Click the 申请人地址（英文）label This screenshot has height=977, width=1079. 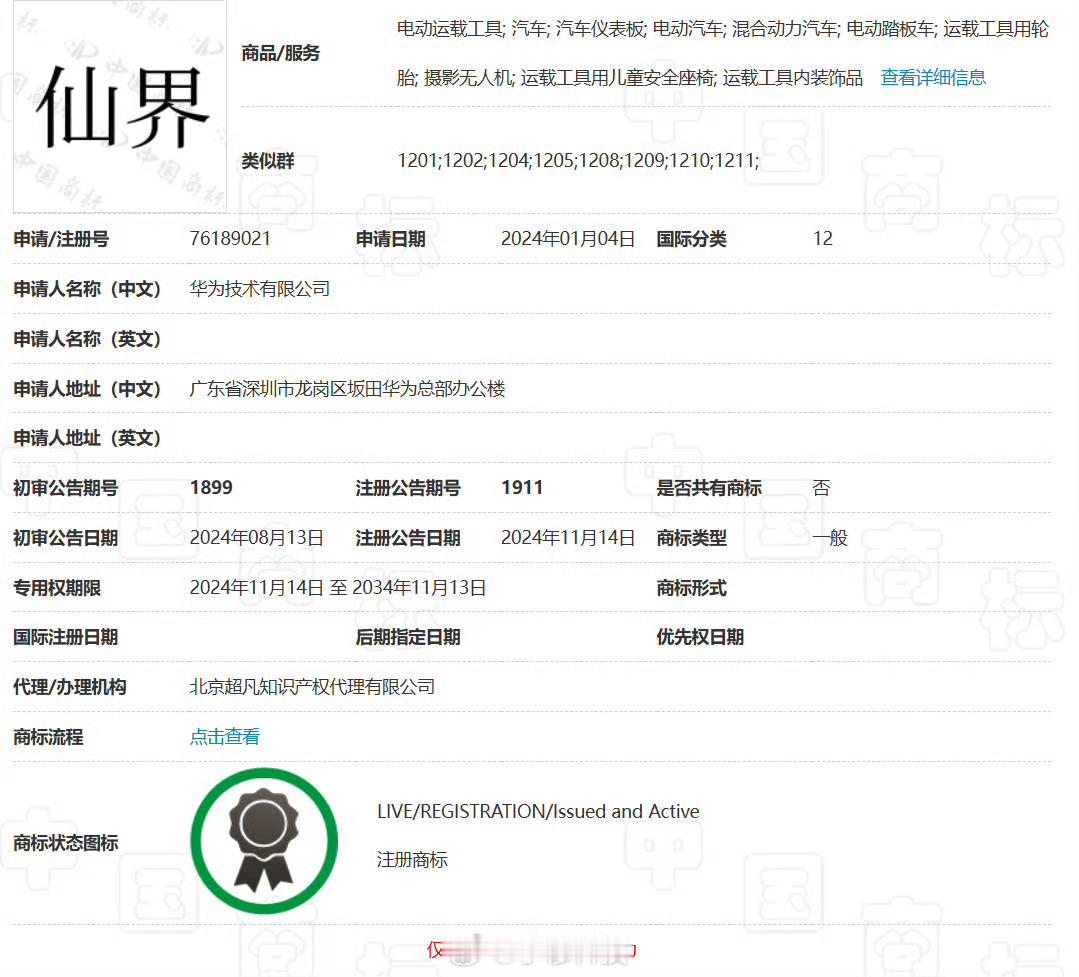[87, 438]
